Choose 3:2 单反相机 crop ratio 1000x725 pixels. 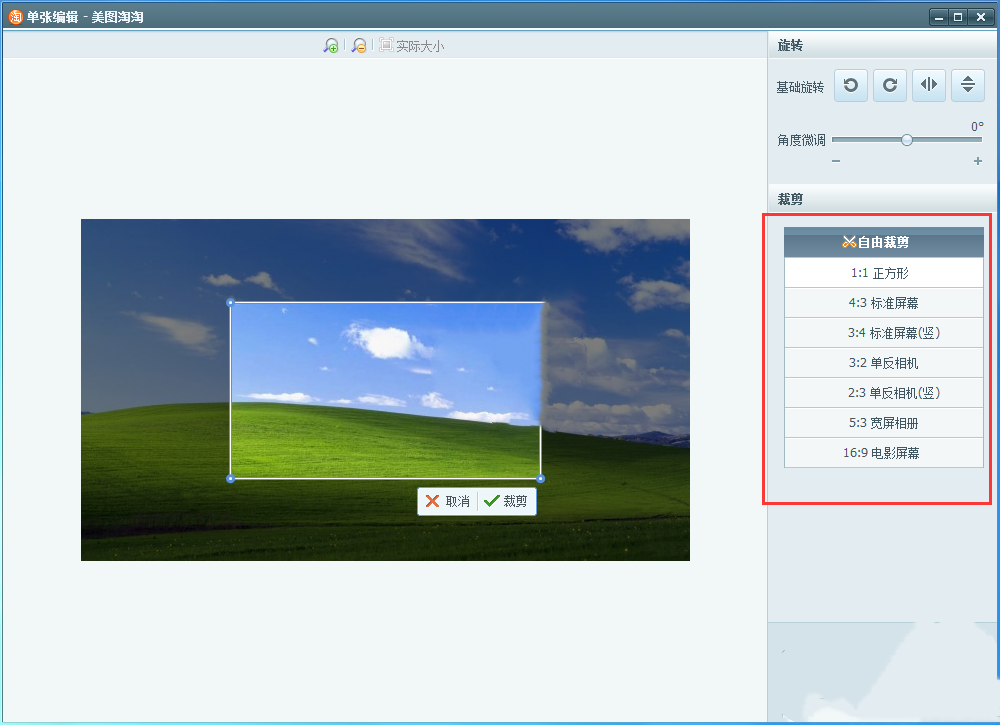[x=884, y=363]
